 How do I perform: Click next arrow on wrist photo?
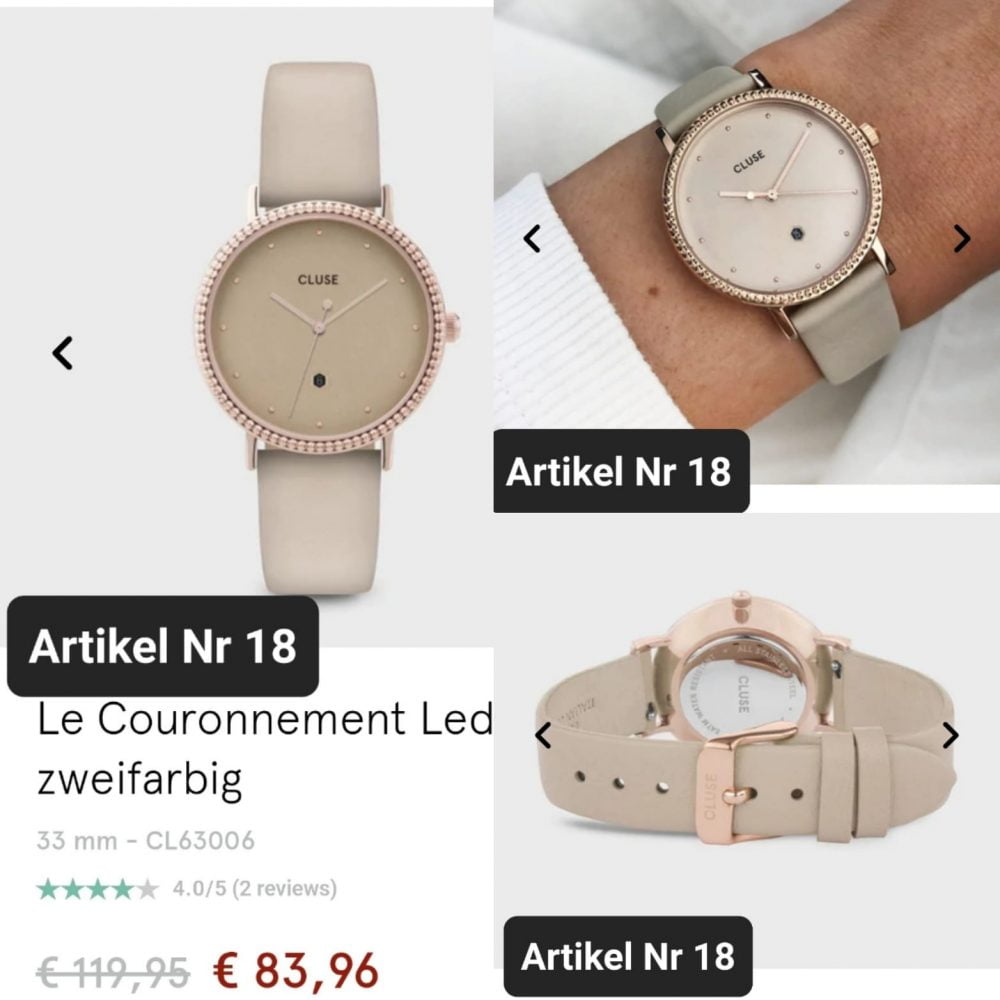(x=962, y=239)
